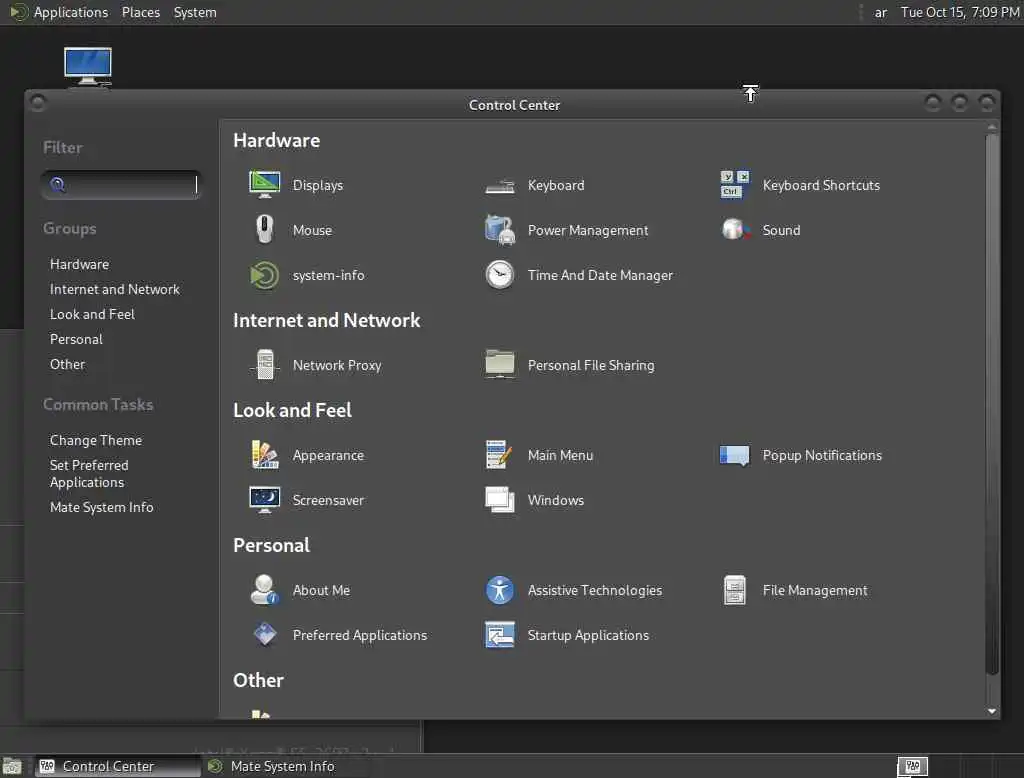Click the Network Proxy label
1024x778 pixels.
tap(337, 365)
